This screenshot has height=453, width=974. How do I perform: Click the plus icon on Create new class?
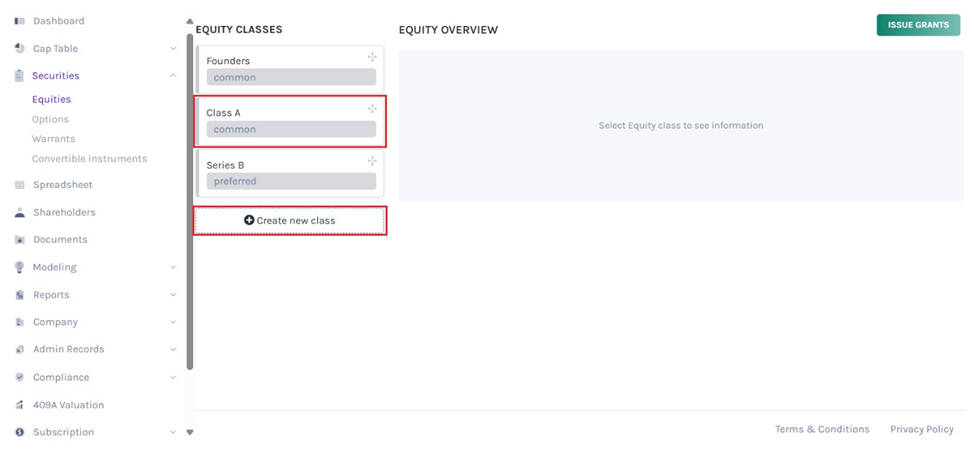(x=249, y=221)
